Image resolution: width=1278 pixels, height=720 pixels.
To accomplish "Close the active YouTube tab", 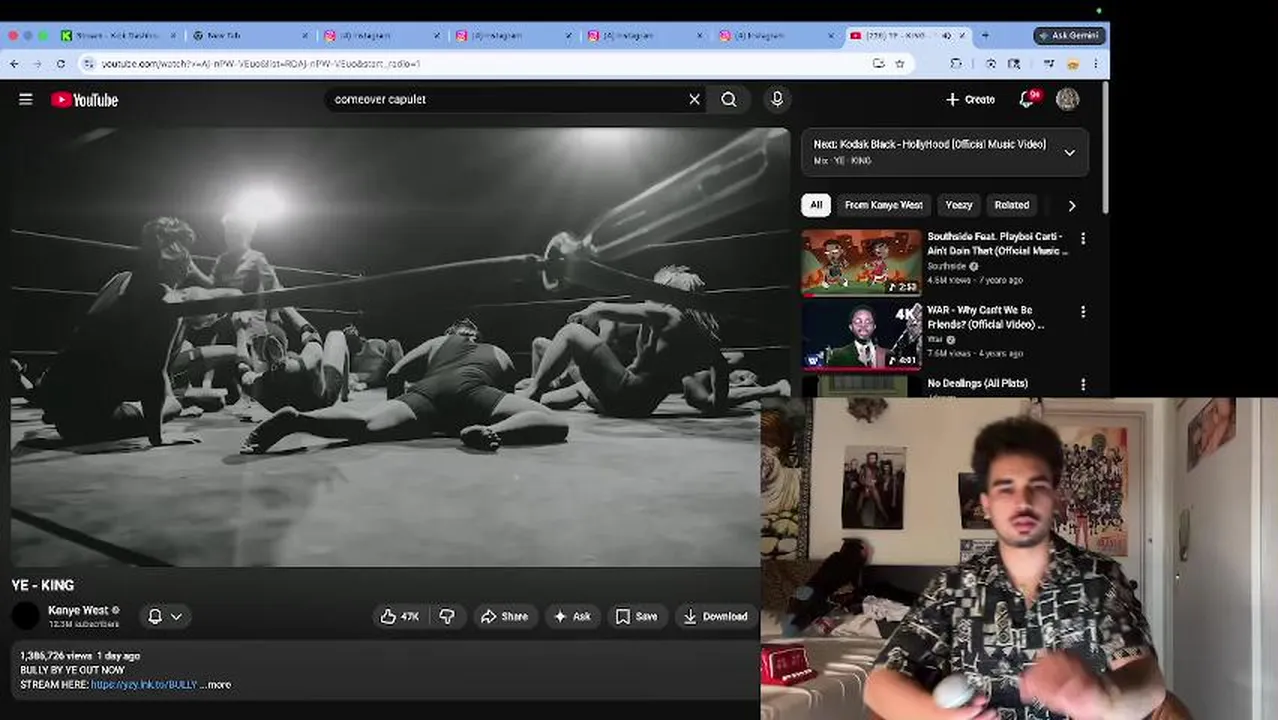I will [x=963, y=35].
